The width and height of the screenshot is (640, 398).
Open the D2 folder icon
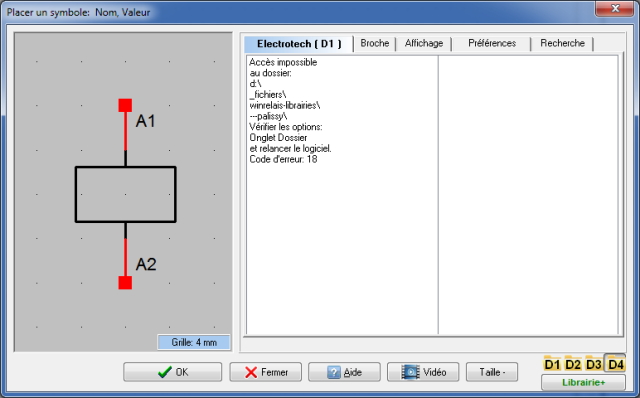(x=573, y=363)
